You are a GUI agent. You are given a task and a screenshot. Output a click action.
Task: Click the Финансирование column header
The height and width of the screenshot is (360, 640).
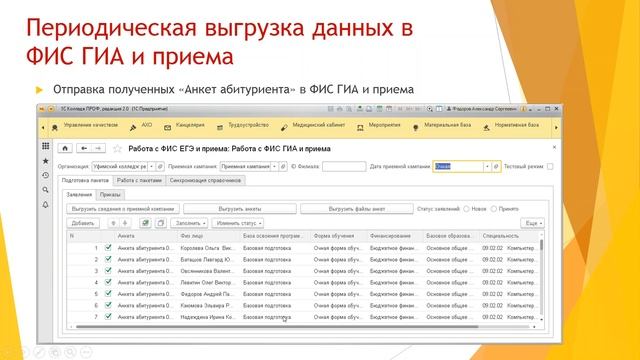(395, 236)
